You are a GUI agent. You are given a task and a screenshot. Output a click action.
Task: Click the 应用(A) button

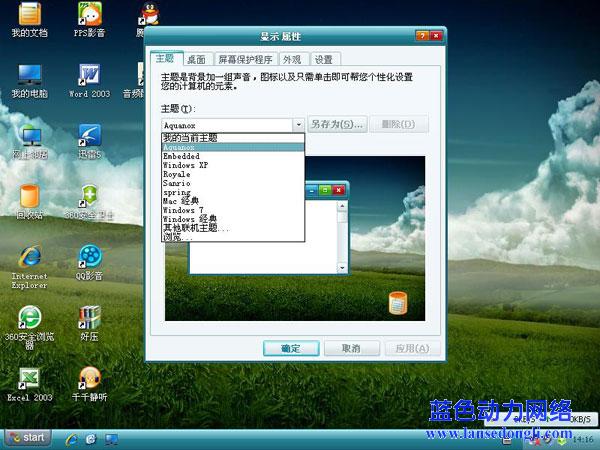(412, 349)
